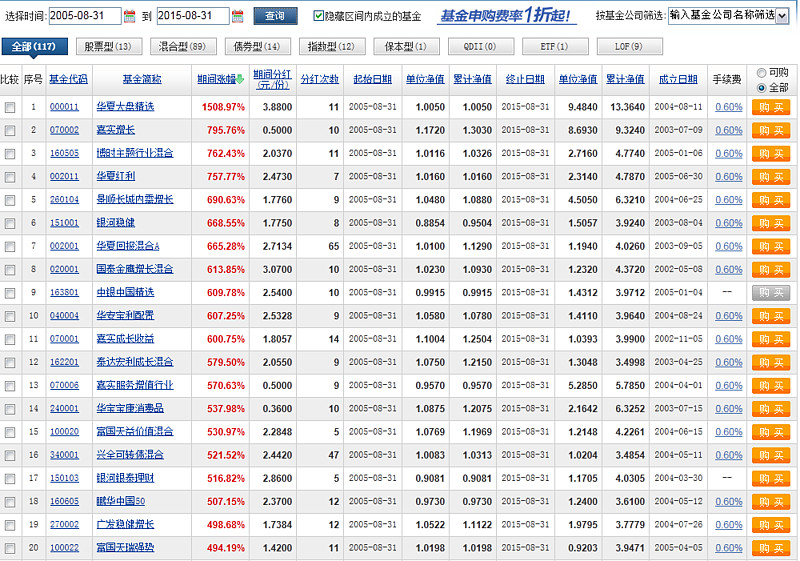Click 0.60% fee link for 鹏华中国50
This screenshot has width=800, height=561.
(x=729, y=502)
